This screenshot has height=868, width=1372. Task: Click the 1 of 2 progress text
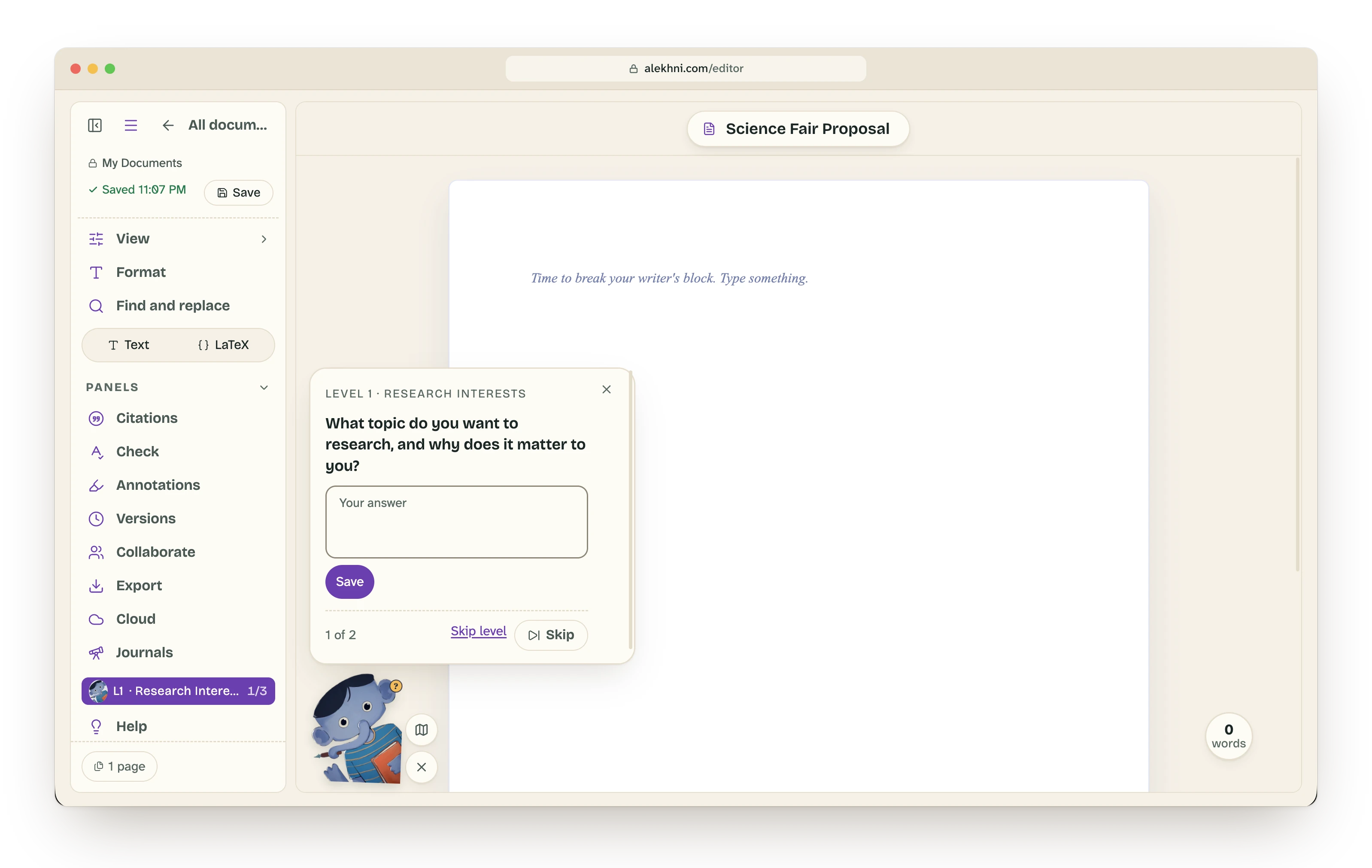(x=340, y=635)
